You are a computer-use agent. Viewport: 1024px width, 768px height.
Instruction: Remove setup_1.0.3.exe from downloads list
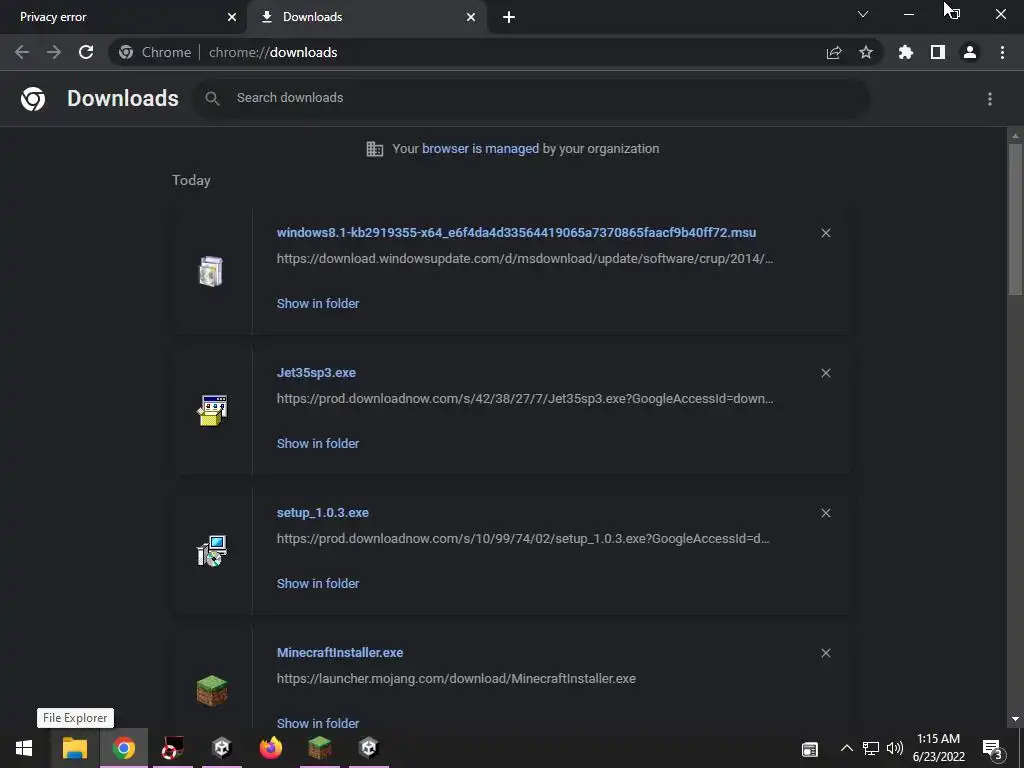point(826,513)
